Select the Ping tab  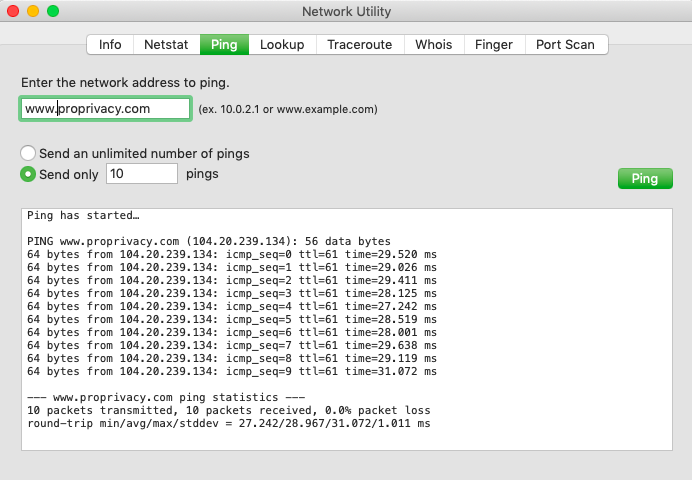pyautogui.click(x=224, y=45)
